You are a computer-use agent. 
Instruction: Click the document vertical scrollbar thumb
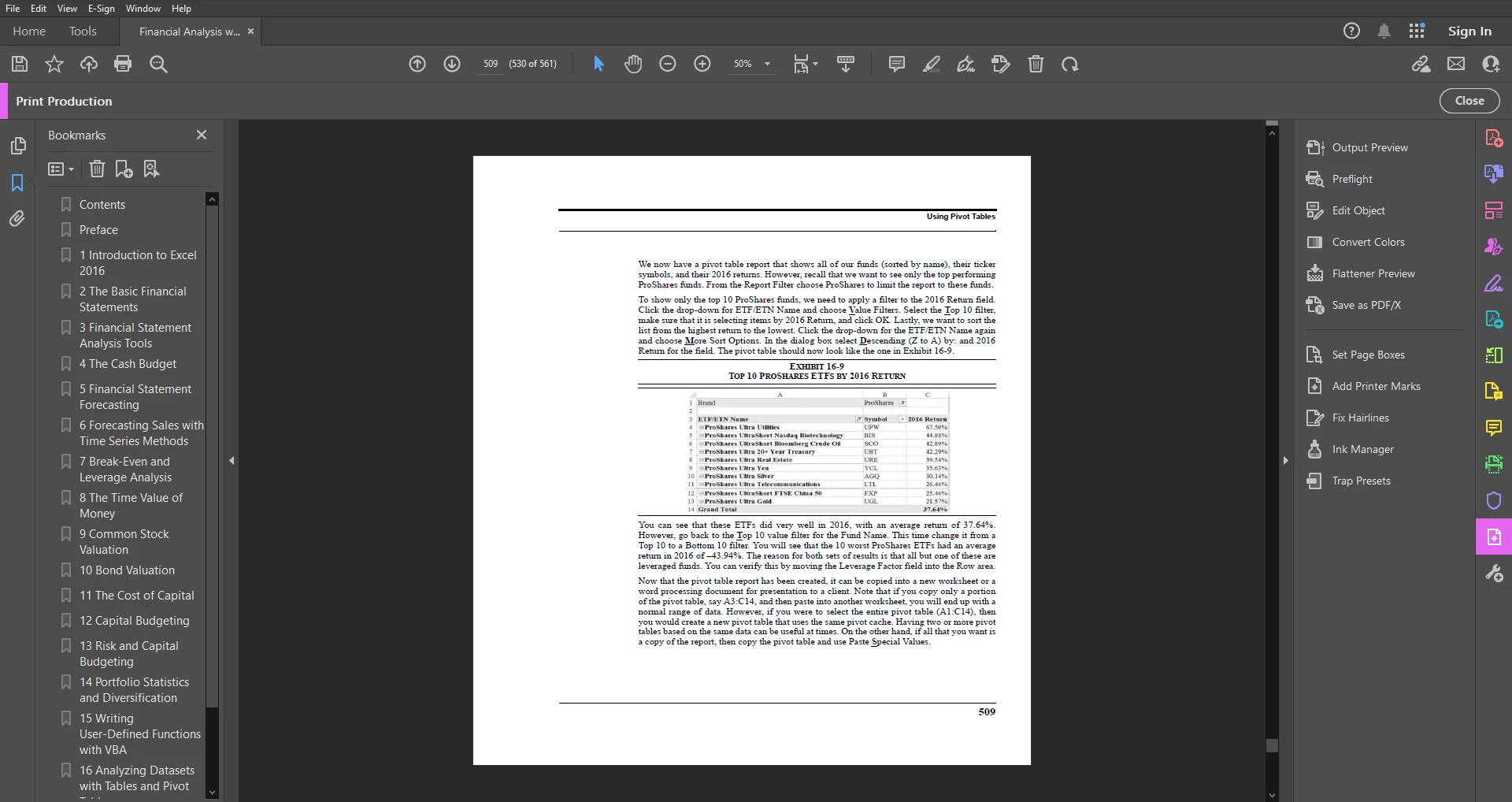[1272, 745]
